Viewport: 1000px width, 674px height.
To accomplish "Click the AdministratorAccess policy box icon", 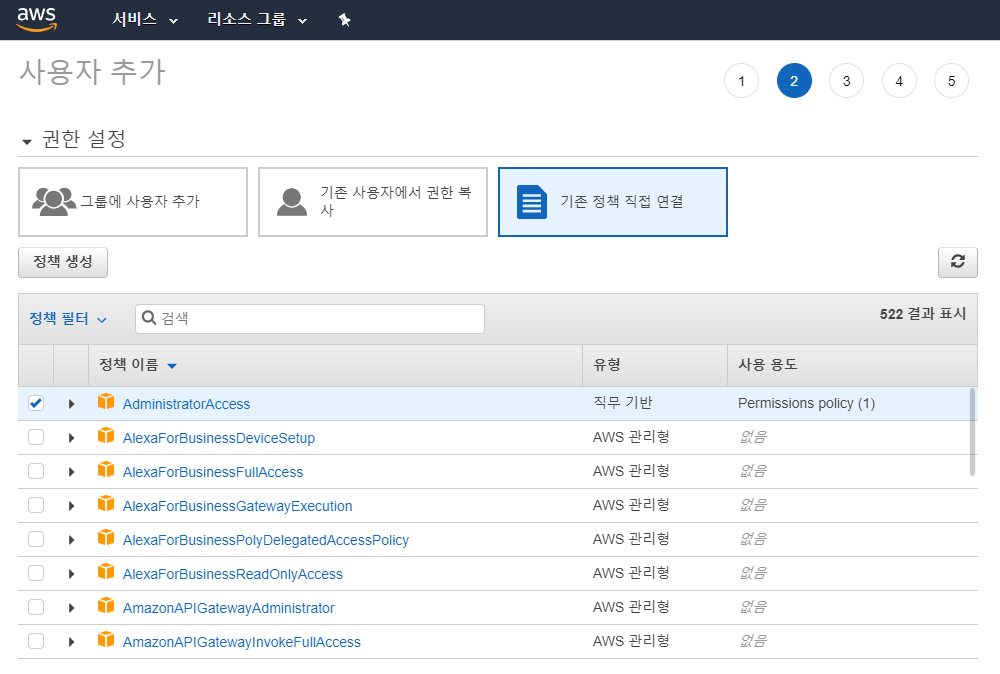I will [x=106, y=402].
